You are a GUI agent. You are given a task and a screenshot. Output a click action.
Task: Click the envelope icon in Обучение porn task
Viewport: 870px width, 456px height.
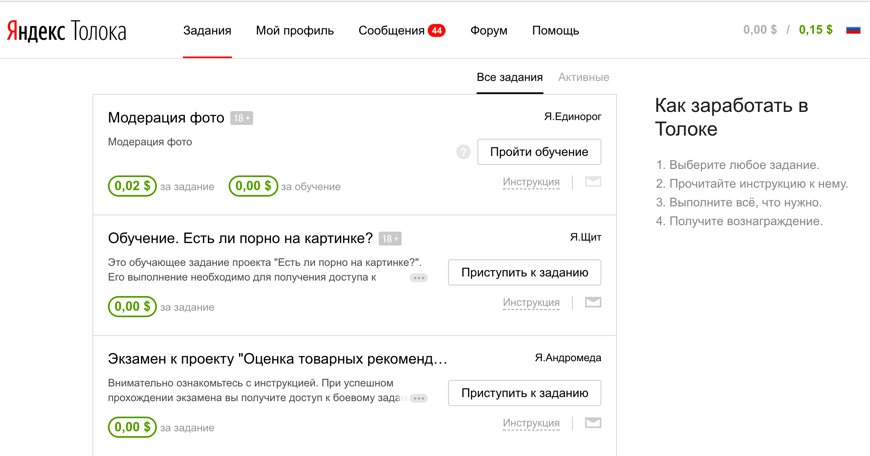pos(593,302)
